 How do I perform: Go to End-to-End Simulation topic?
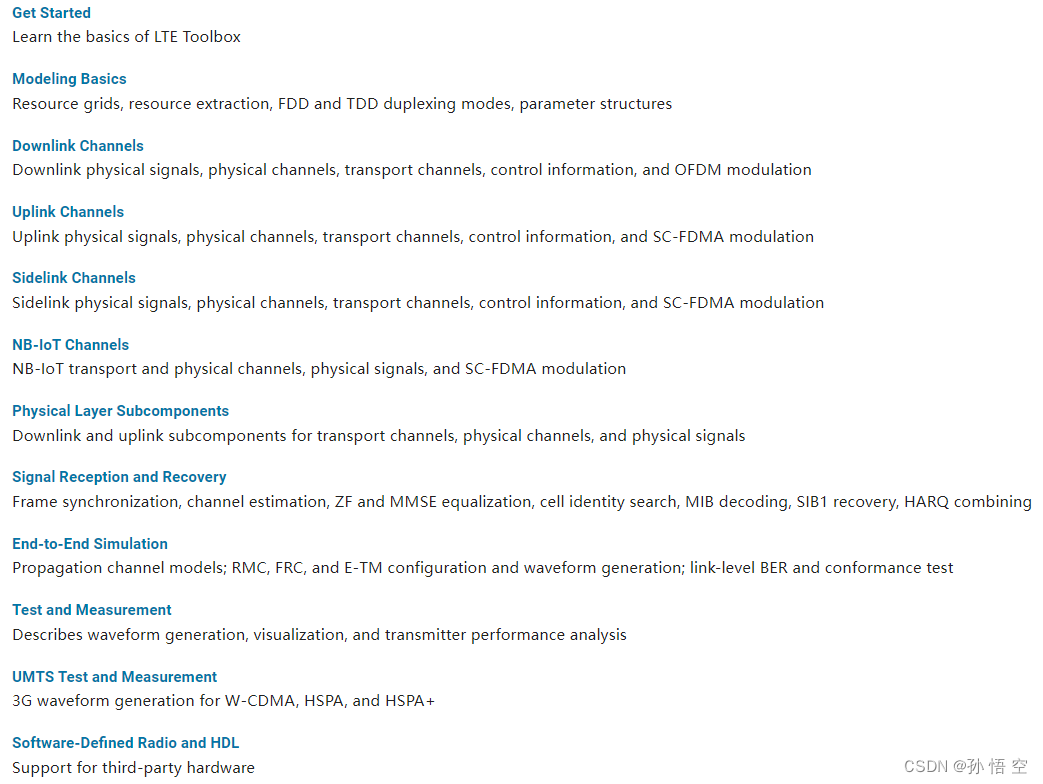(90, 544)
